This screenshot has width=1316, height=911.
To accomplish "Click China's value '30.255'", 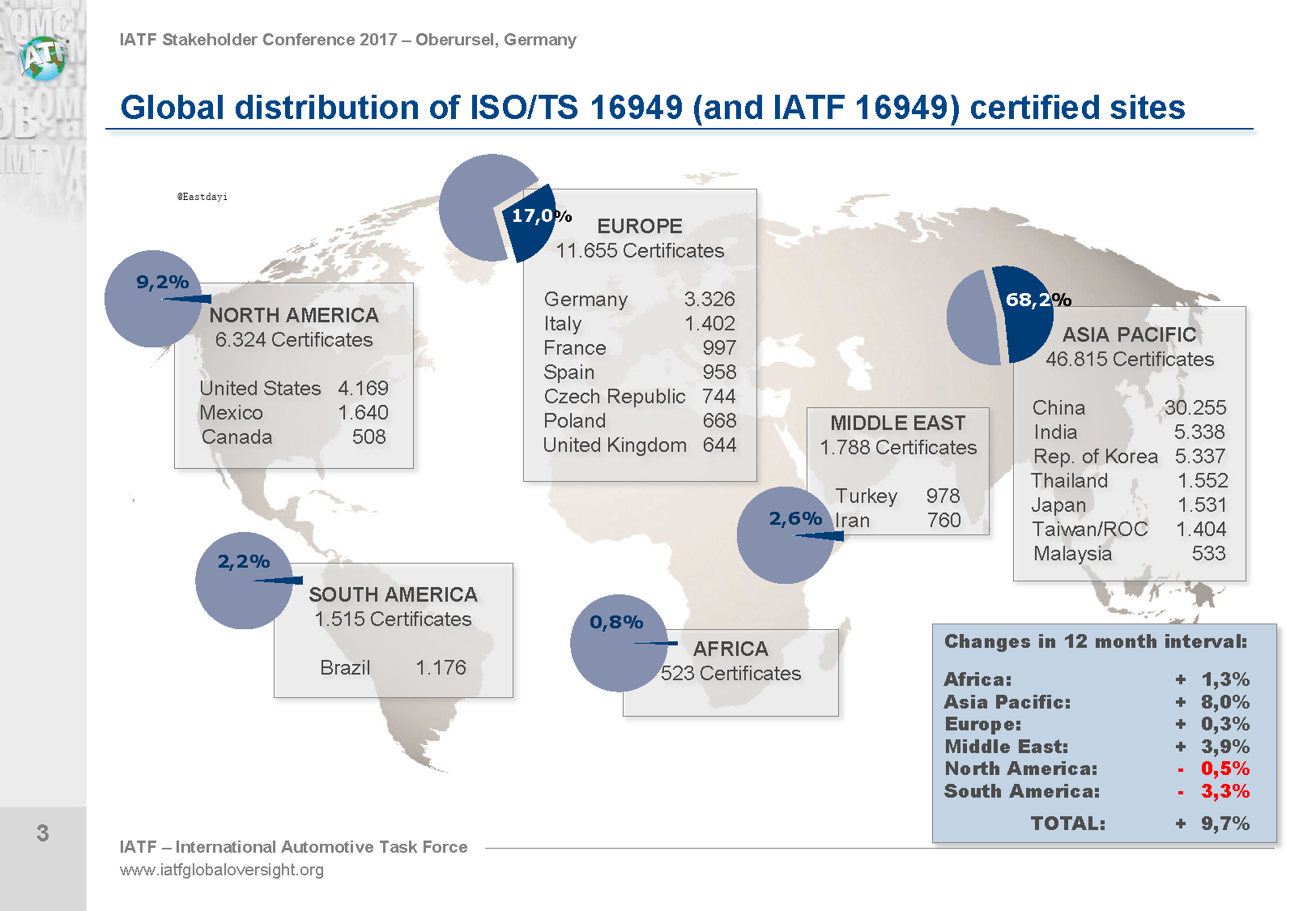I will click(1195, 407).
